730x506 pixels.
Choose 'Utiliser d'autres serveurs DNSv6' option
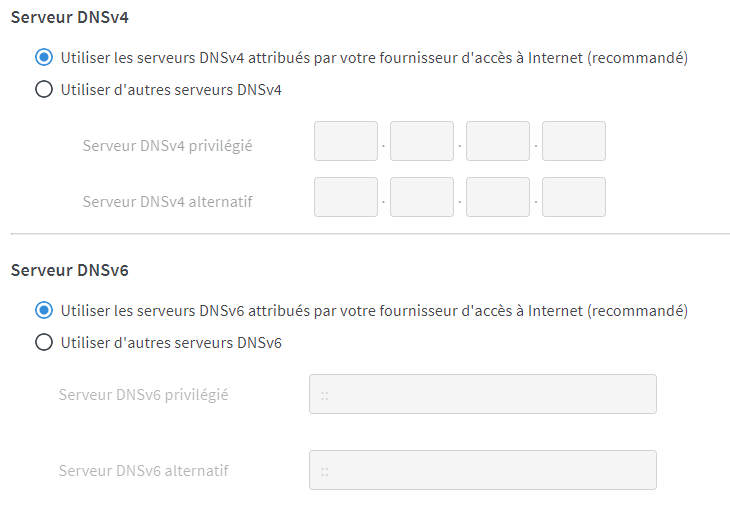(43, 342)
